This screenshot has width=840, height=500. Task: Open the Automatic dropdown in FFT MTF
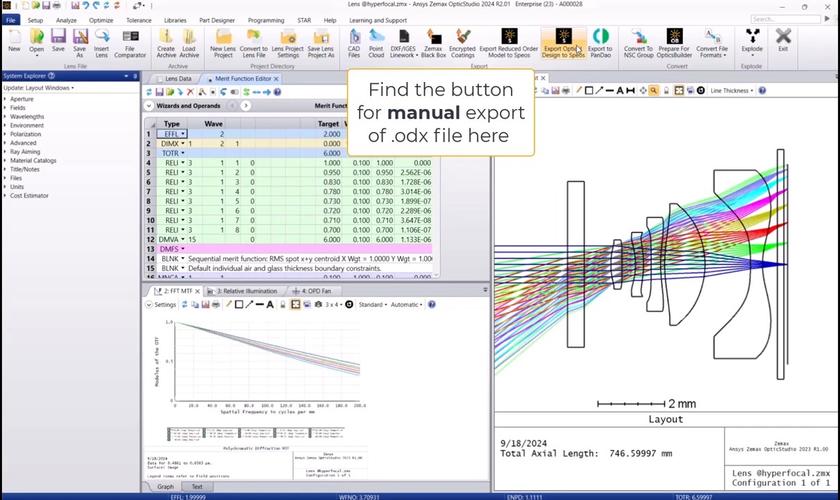coord(406,304)
